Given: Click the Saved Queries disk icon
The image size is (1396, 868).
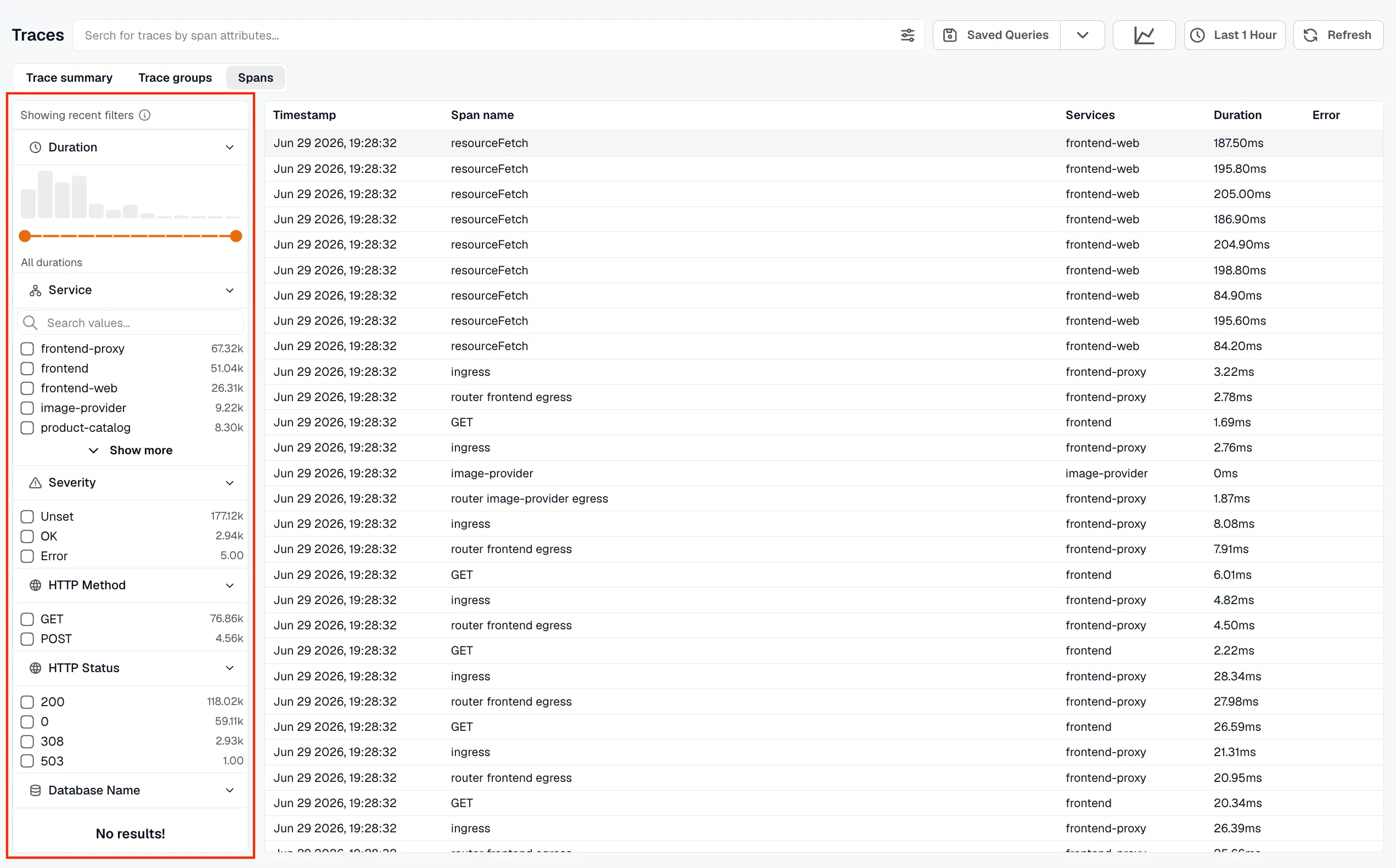Looking at the screenshot, I should [x=950, y=35].
